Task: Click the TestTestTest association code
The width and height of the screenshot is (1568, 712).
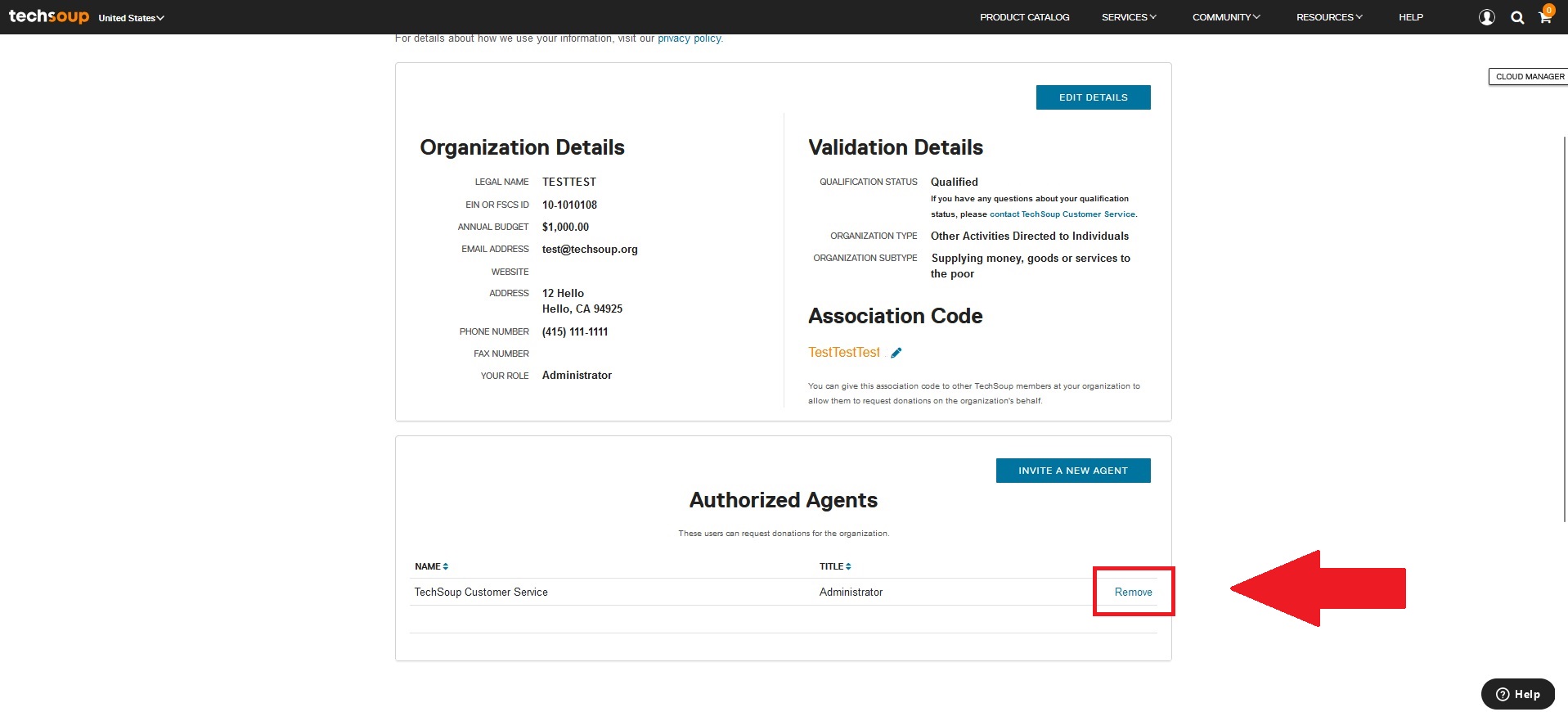Action: click(844, 352)
